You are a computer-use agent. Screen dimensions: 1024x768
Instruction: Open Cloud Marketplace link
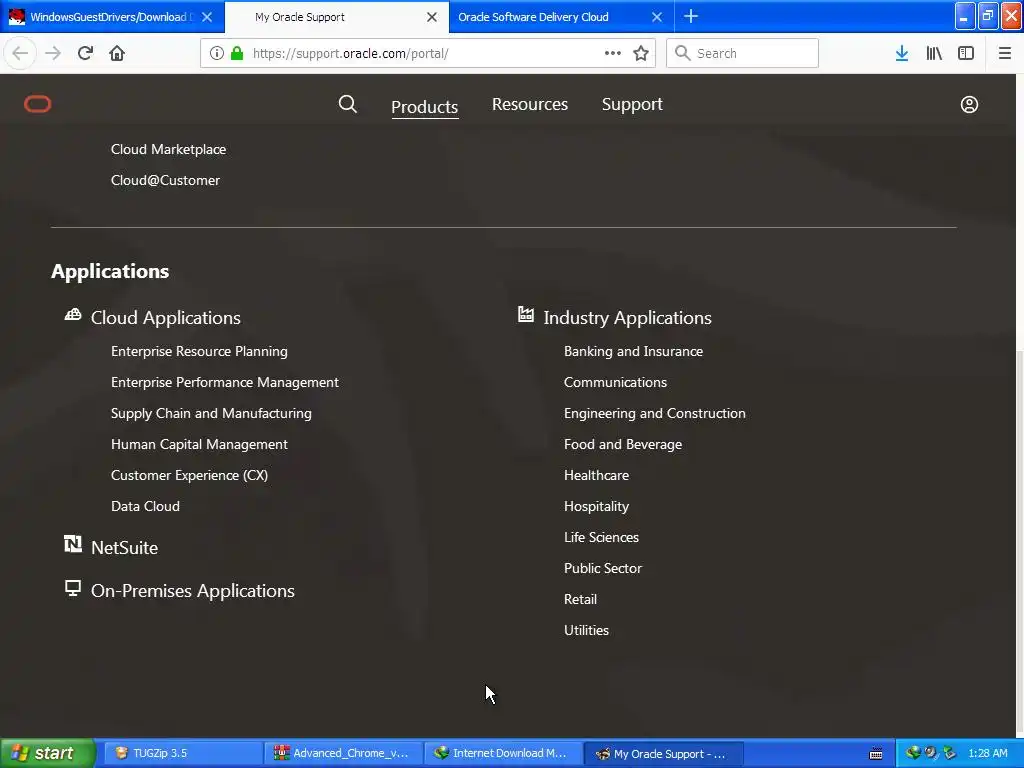coord(168,150)
